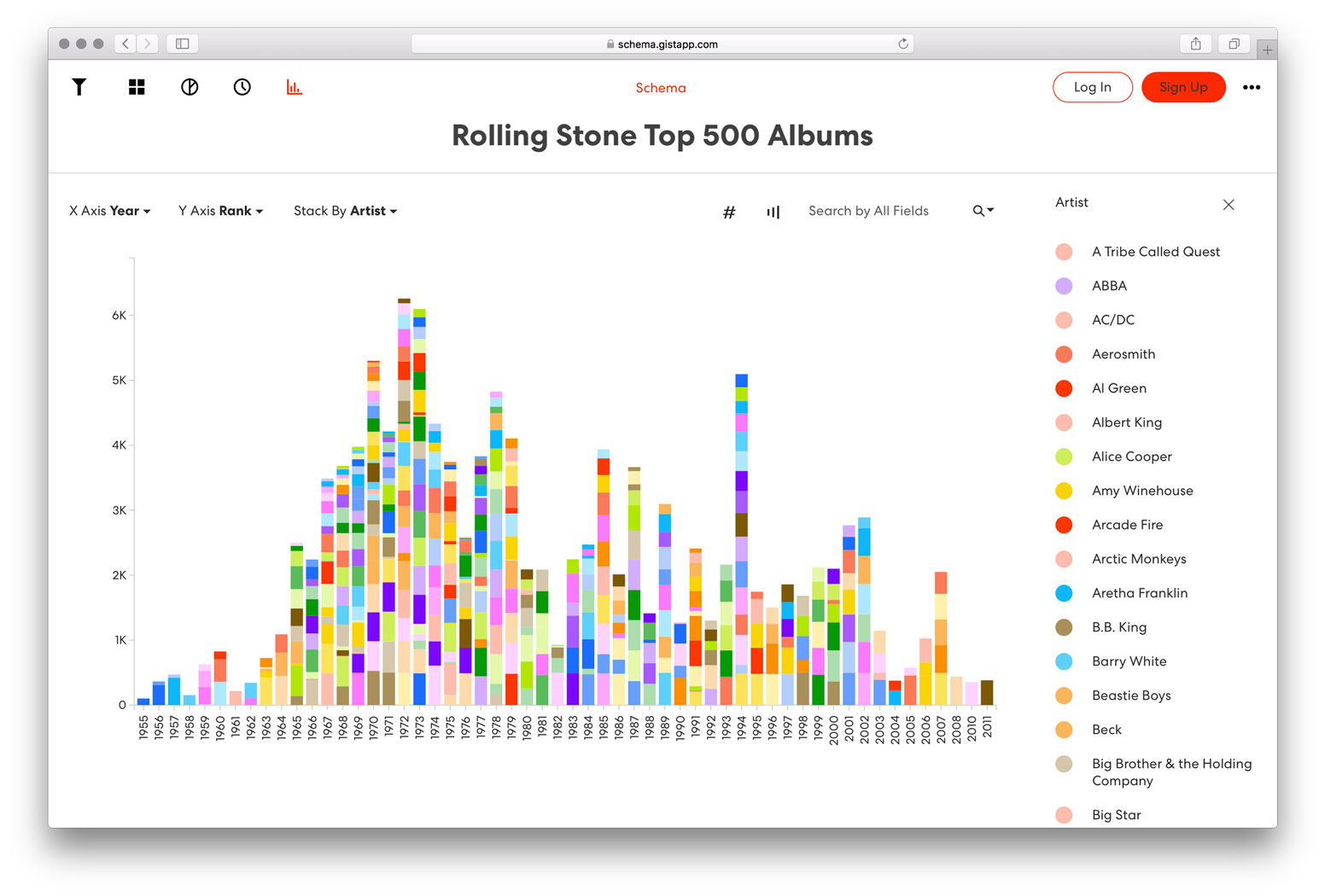Show all tabs overview icon
Screen dimensions: 1325x896
click(1234, 44)
